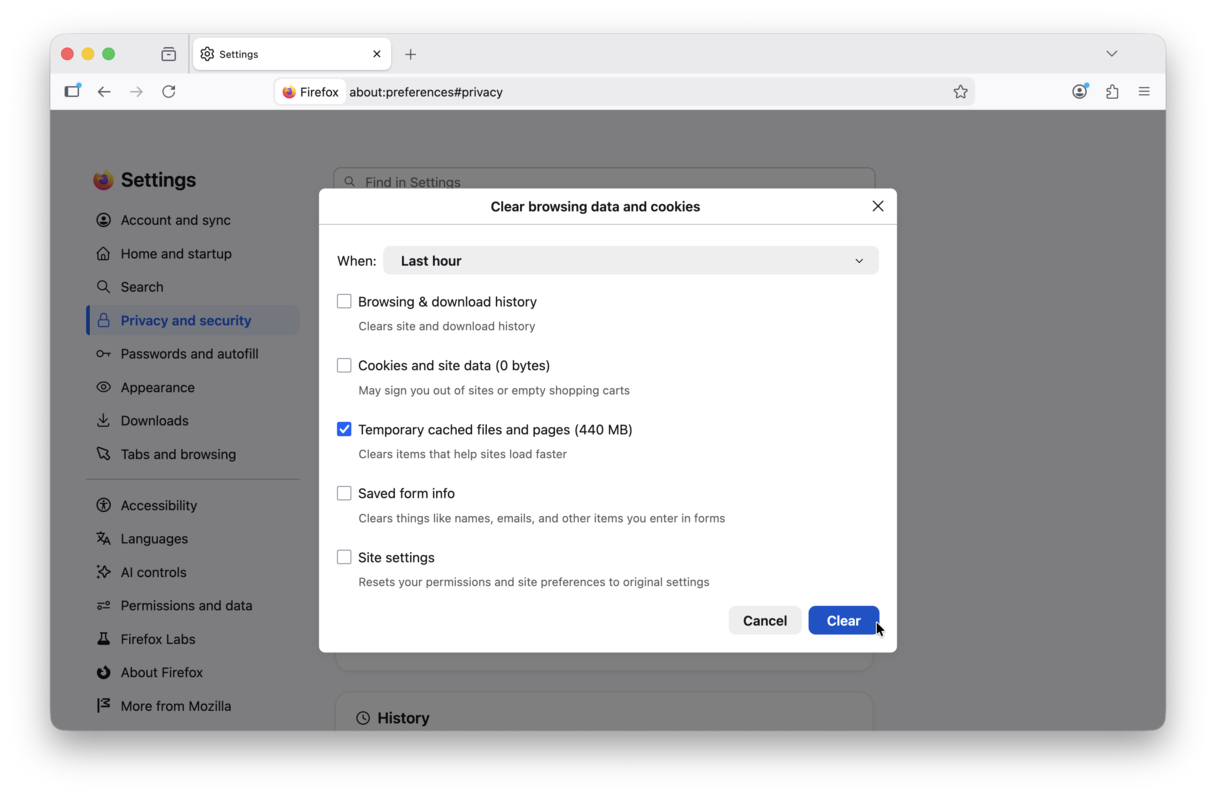Go back using the back arrow
Image resolution: width=1216 pixels, height=797 pixels.
tap(104, 92)
